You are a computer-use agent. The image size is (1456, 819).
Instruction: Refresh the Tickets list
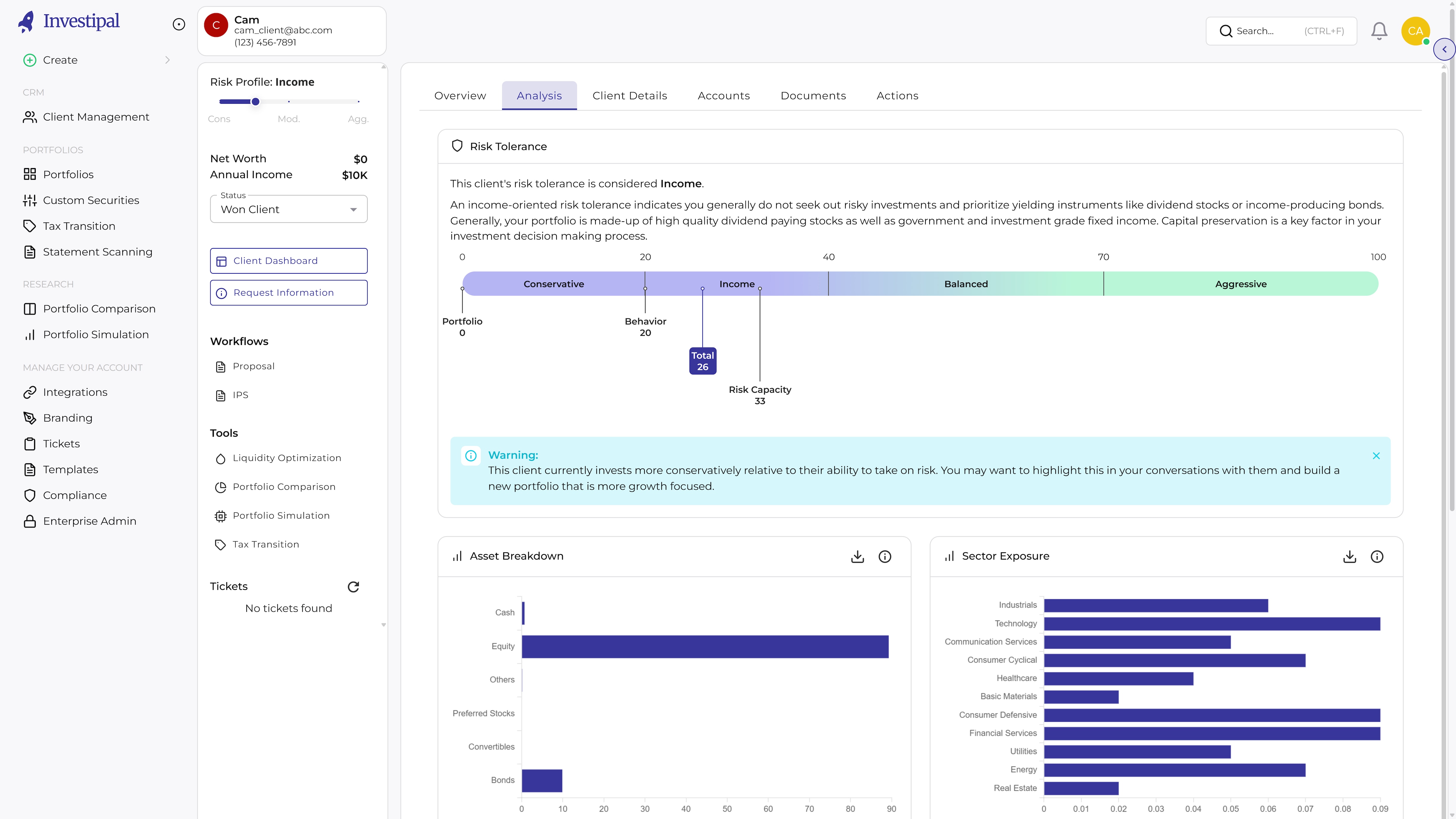353,587
